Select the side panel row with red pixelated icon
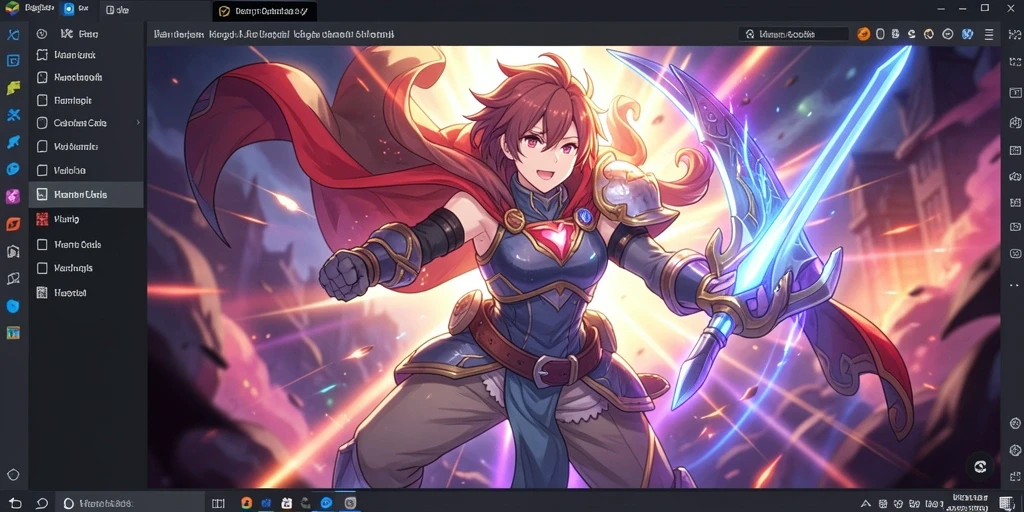This screenshot has width=1024, height=512. [86, 219]
